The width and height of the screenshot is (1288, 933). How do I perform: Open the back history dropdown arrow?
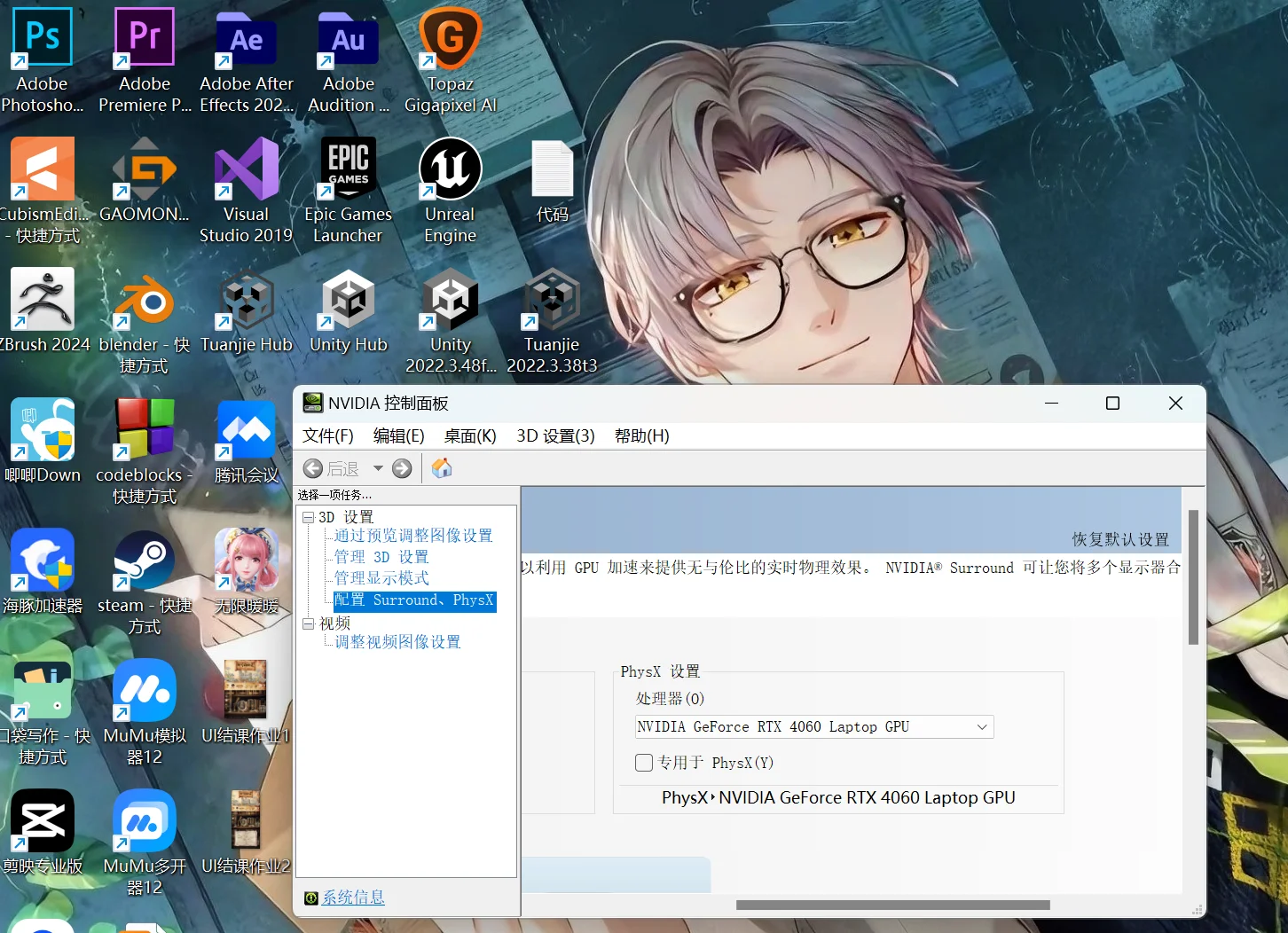pyautogui.click(x=378, y=468)
